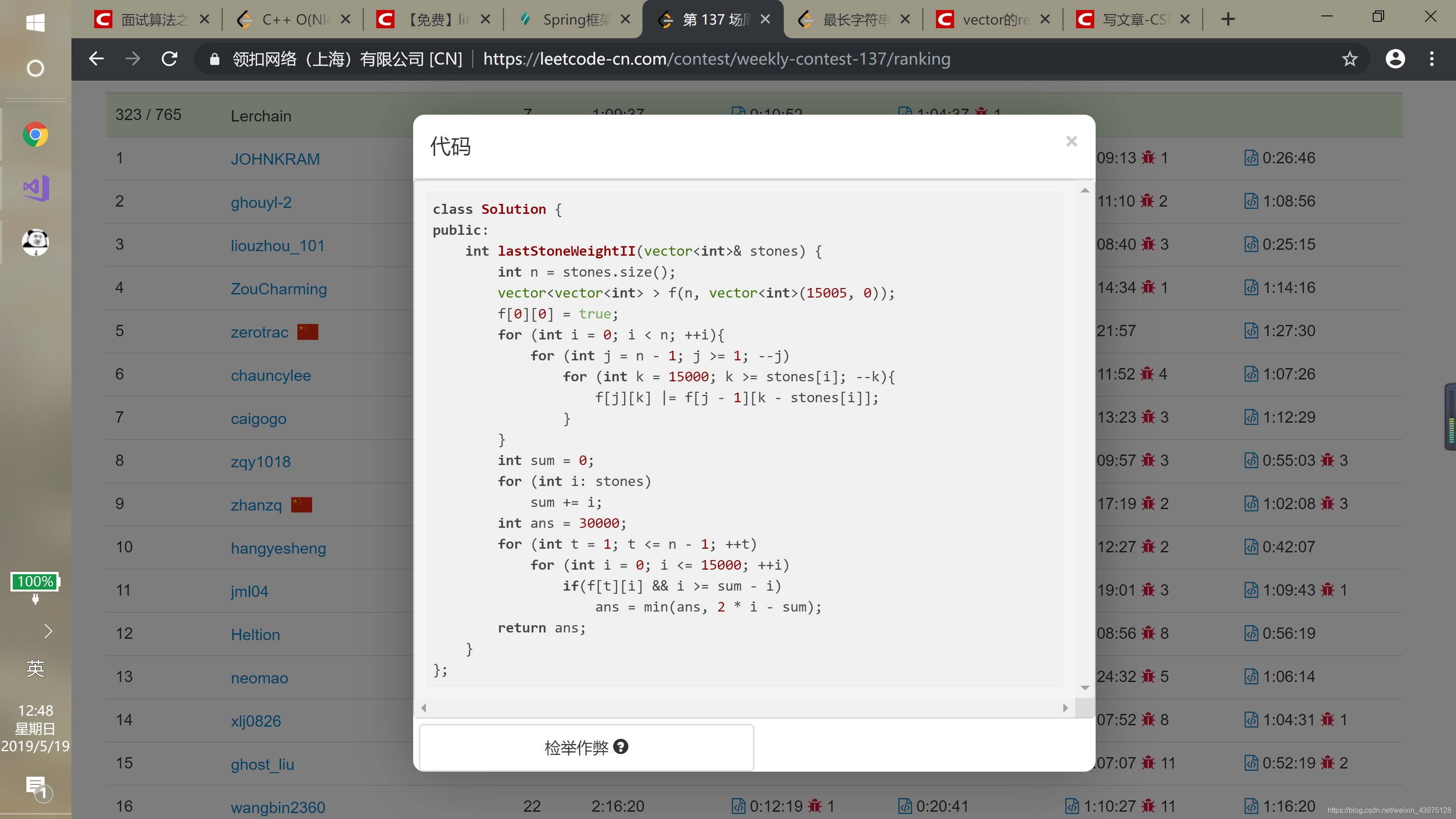Open Chrome's three-dot menu
The height and width of the screenshot is (819, 1456).
1432,59
